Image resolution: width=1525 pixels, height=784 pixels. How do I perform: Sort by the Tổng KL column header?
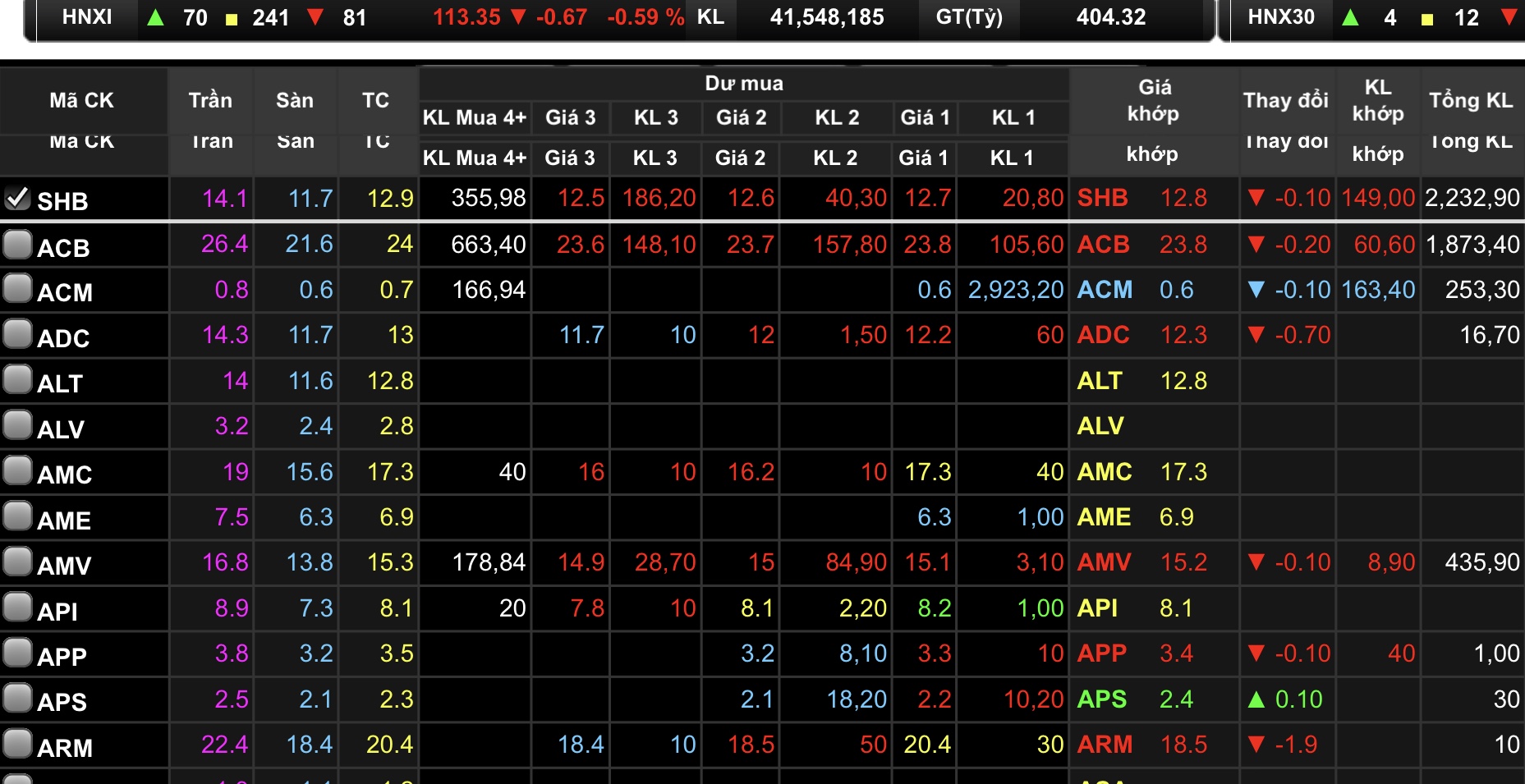pos(1471,101)
